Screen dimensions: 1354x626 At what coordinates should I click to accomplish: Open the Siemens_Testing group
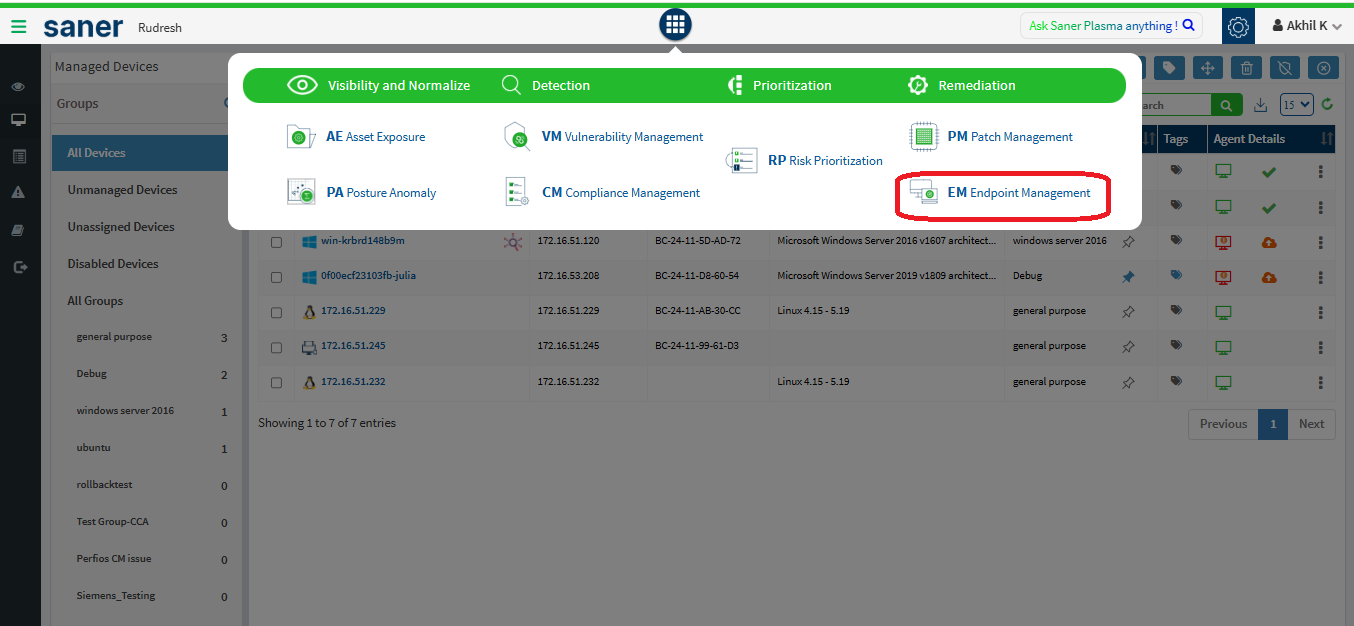(x=116, y=596)
